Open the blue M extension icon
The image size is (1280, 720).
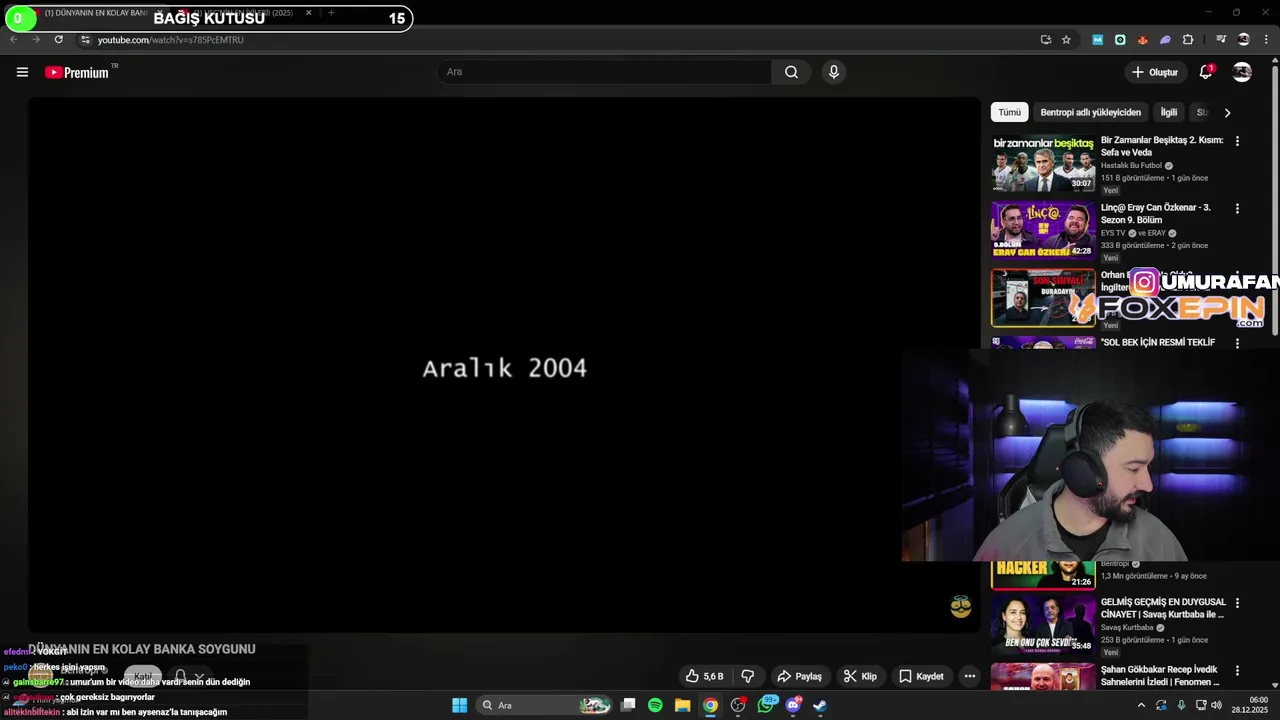[x=1097, y=40]
